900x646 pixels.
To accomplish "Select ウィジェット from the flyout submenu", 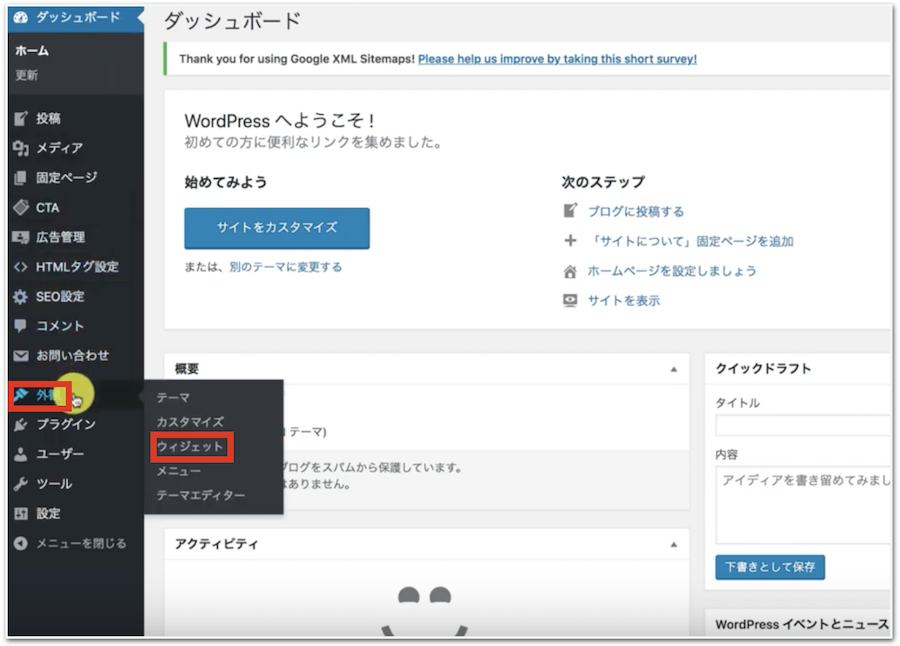I will pyautogui.click(x=191, y=446).
